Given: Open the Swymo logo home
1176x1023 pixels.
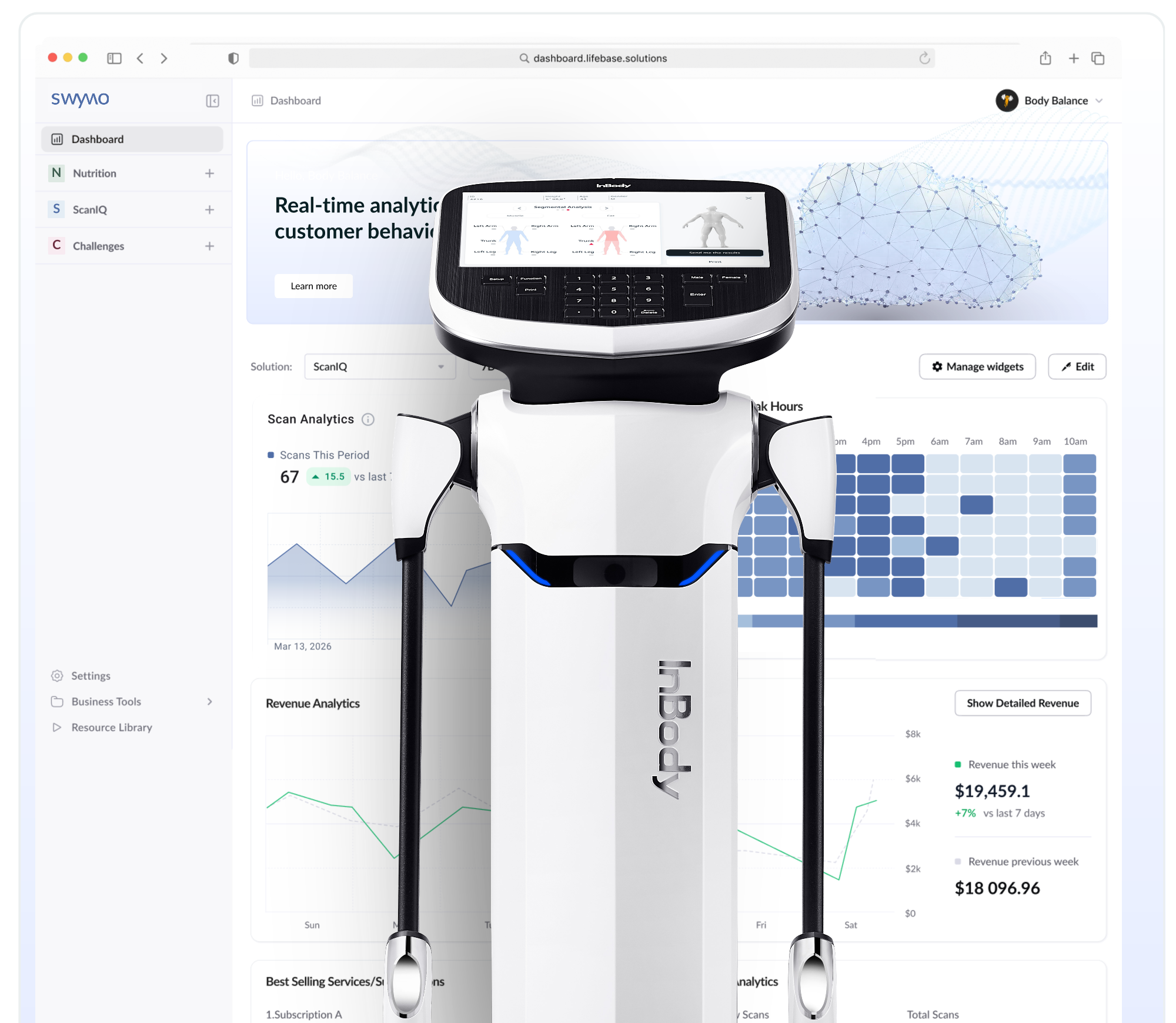Looking at the screenshot, I should (80, 99).
